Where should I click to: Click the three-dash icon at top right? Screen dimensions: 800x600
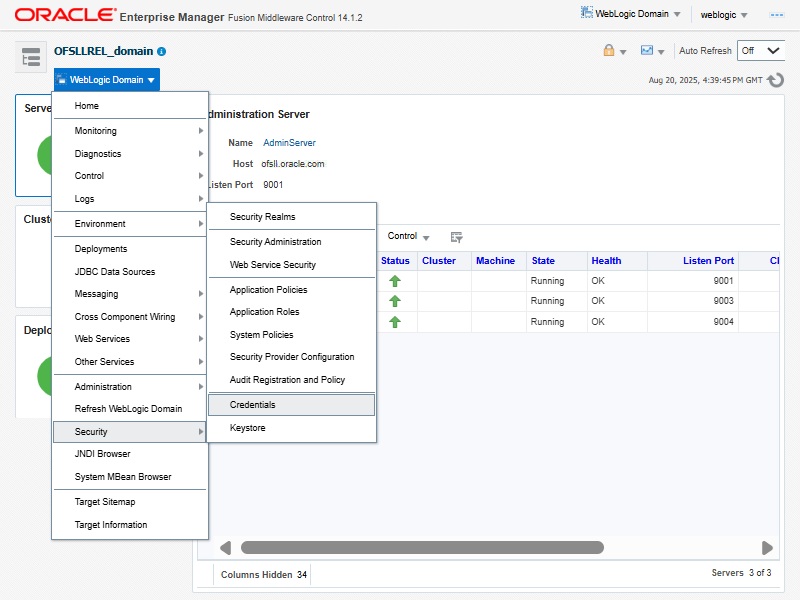776,15
